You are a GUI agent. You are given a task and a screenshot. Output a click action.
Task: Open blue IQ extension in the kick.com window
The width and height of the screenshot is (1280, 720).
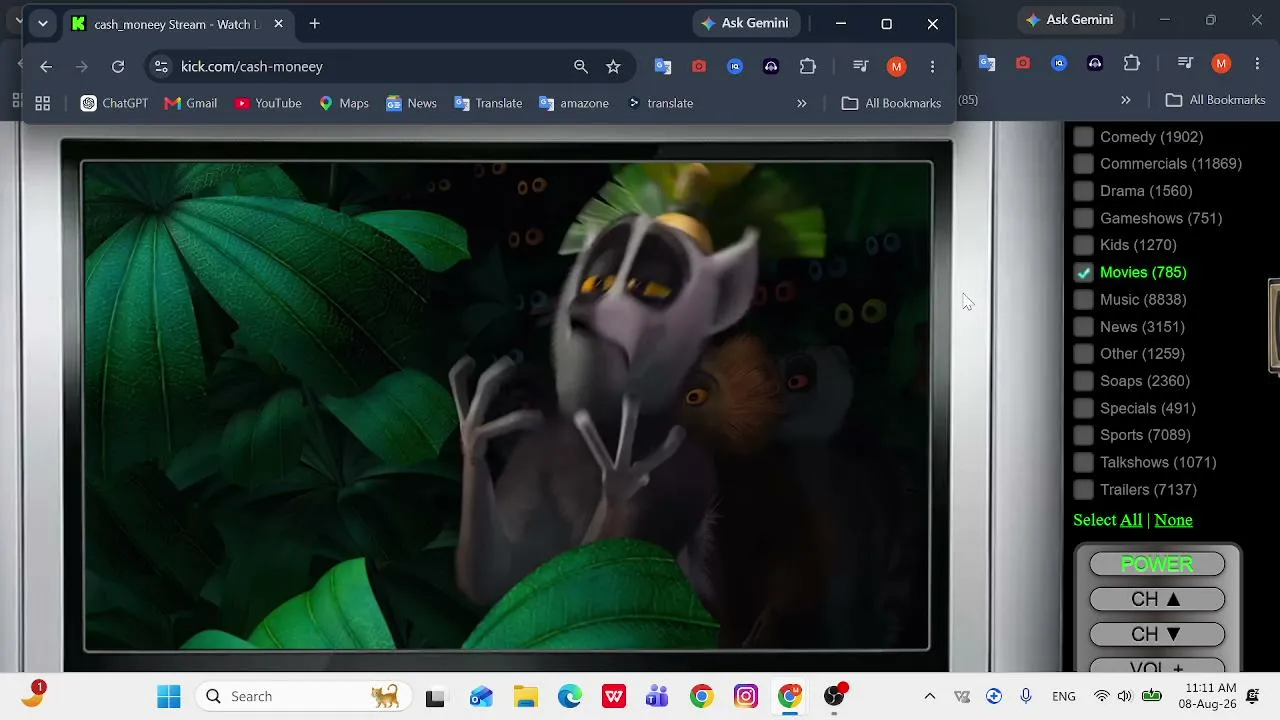735,67
